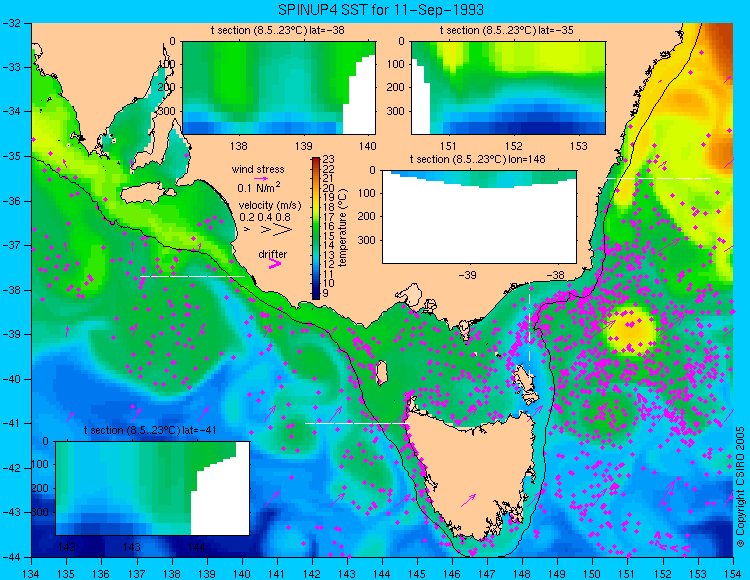Click the title "SPINUP4 SST for 11-Sep-1993"

(x=381, y=9)
